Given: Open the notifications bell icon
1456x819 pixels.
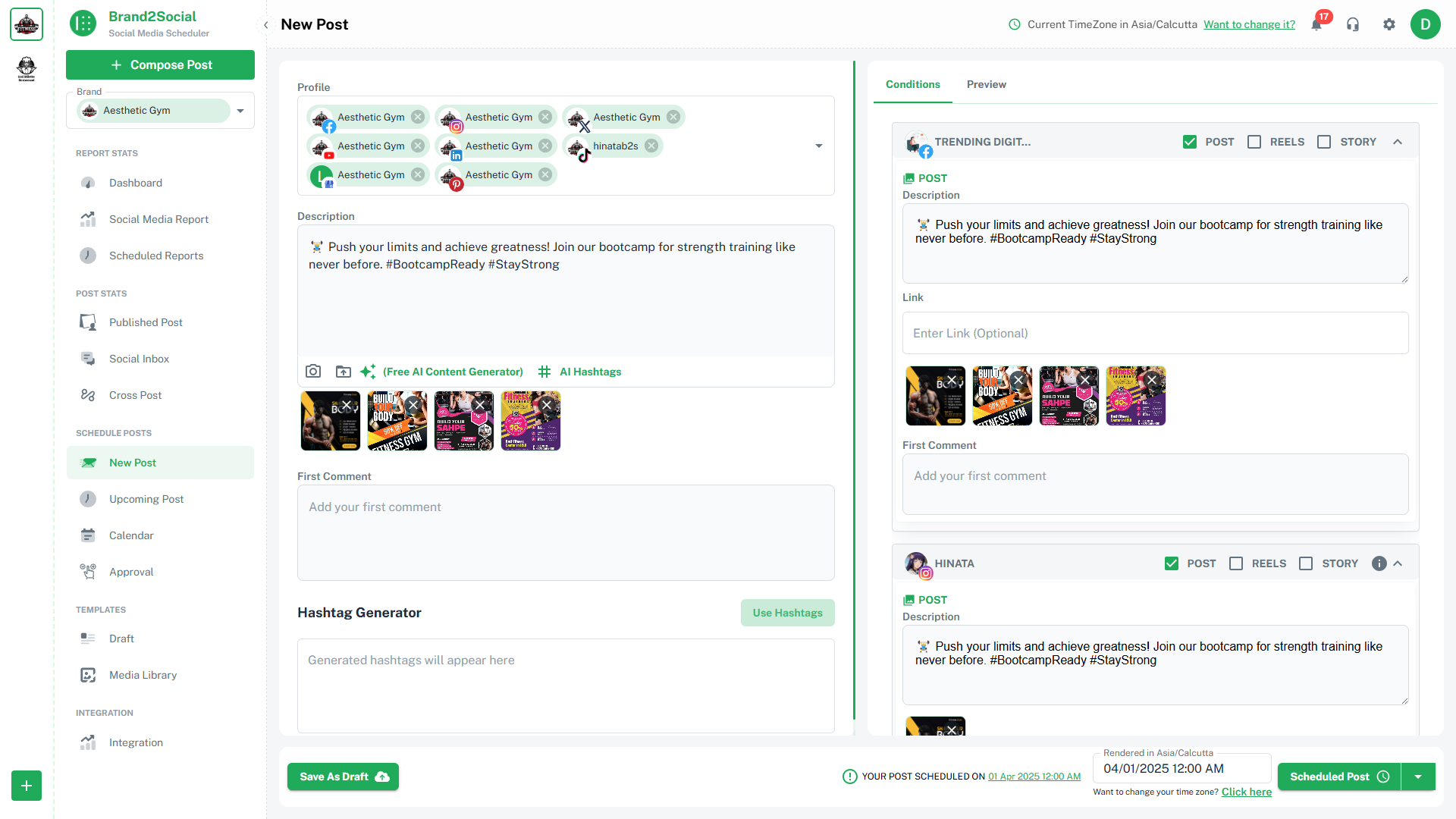Looking at the screenshot, I should (1316, 24).
